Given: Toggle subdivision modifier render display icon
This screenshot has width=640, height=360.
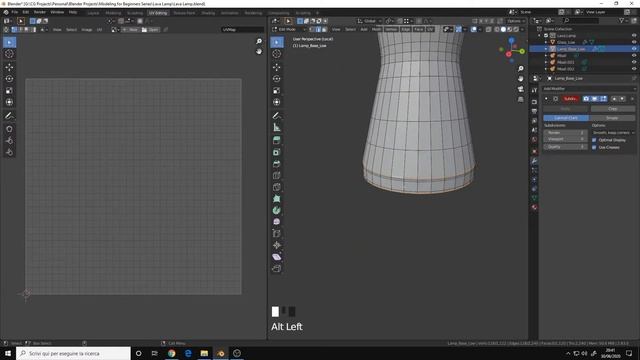Looking at the screenshot, I should (x=586, y=99).
